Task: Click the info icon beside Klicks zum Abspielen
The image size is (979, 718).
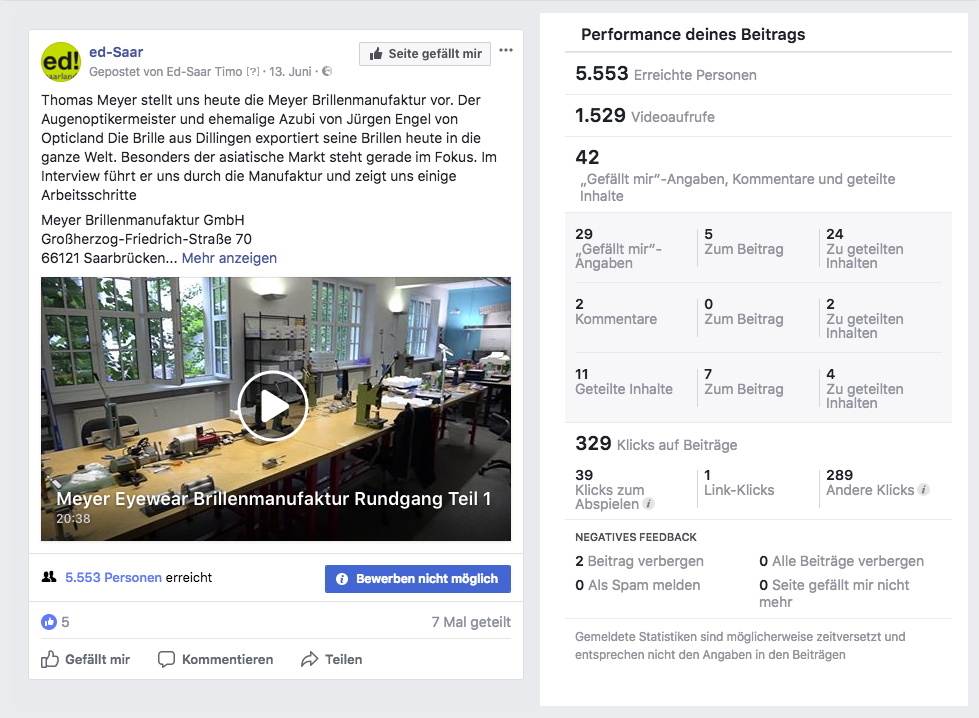Action: point(649,503)
